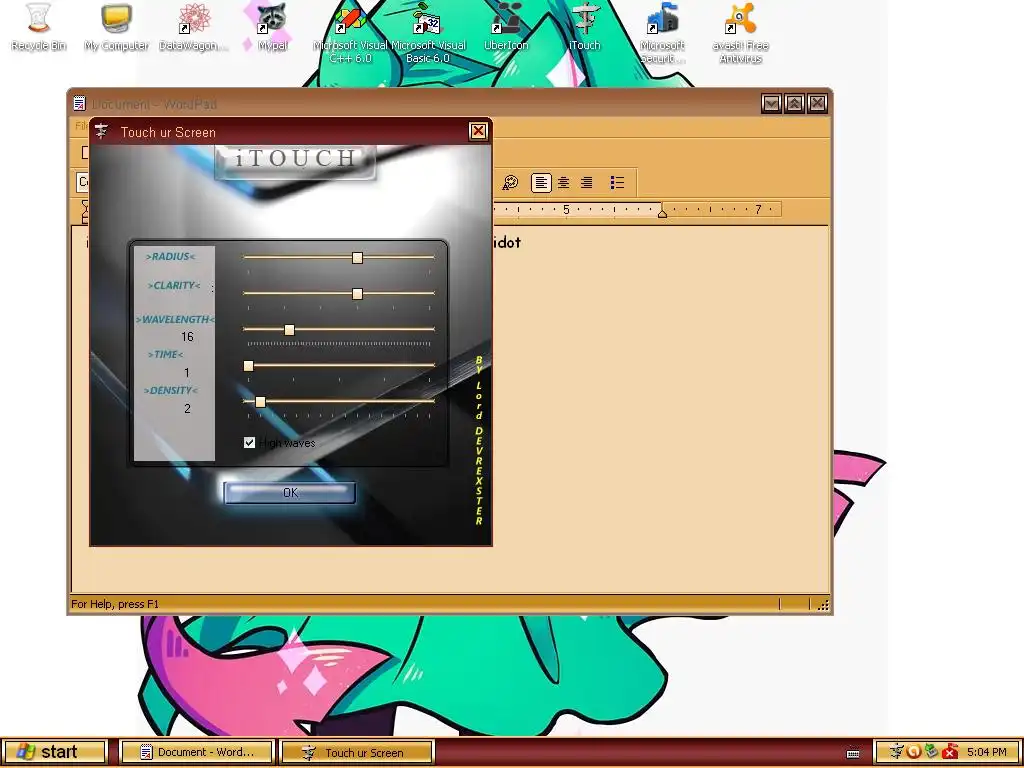The height and width of the screenshot is (768, 1024).
Task: Select the DataWagon desktop shortcut
Action: (x=194, y=27)
